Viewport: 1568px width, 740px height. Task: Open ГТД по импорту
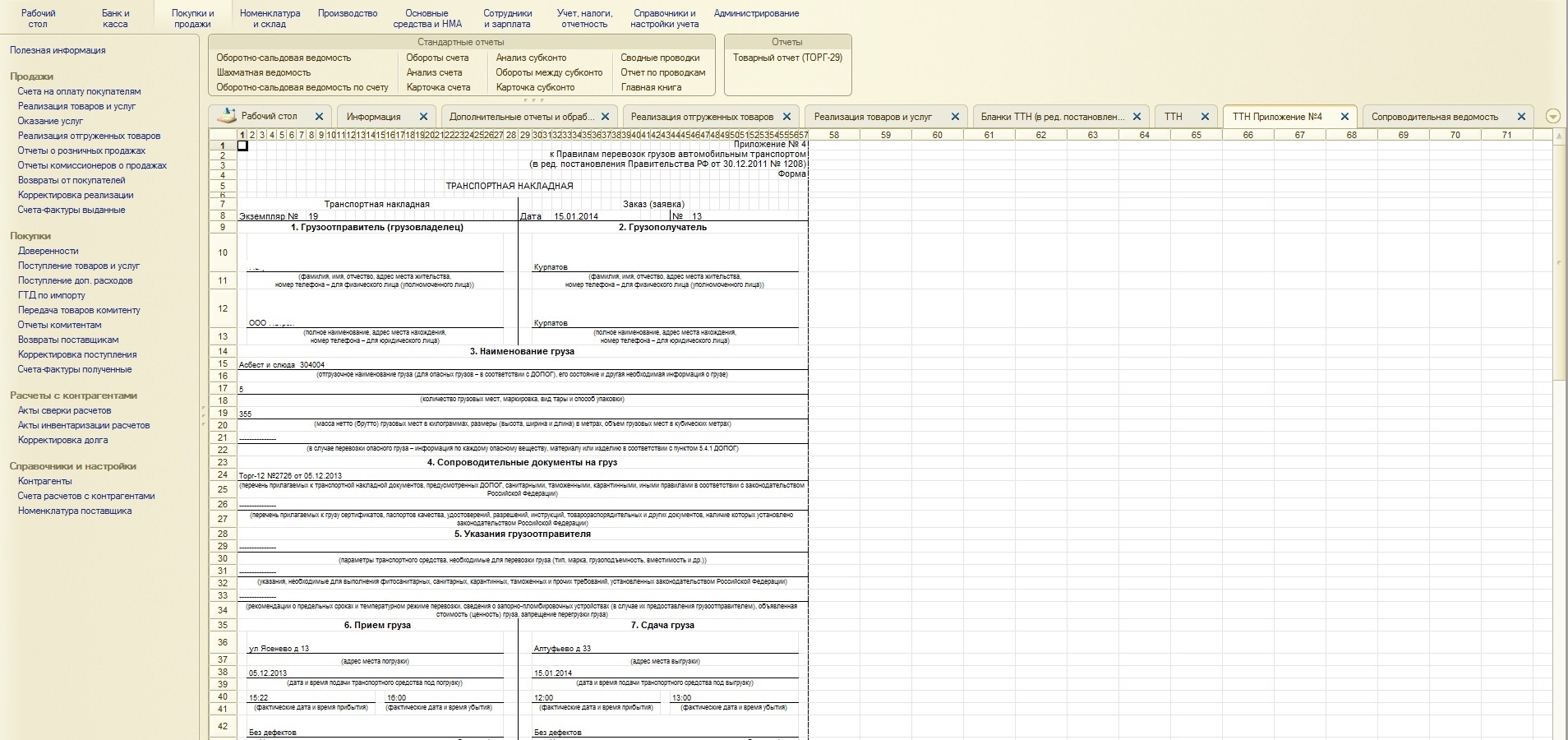(52, 295)
